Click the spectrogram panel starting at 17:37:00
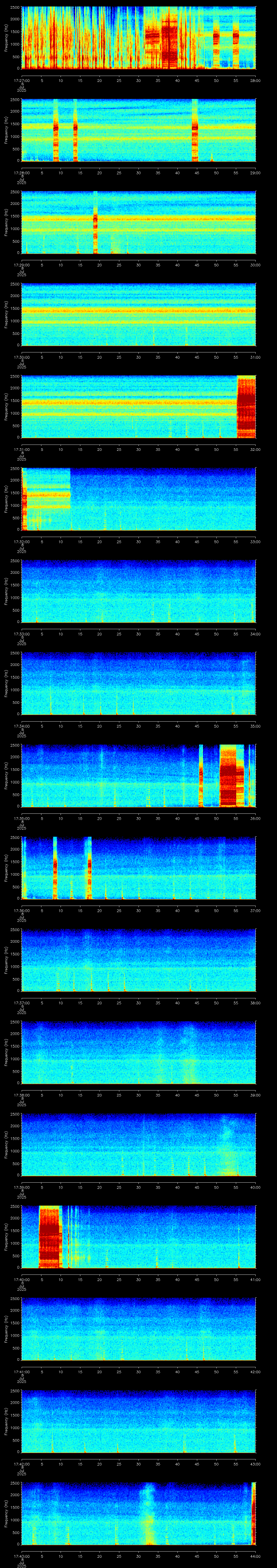The image size is (277, 1568). [139, 960]
